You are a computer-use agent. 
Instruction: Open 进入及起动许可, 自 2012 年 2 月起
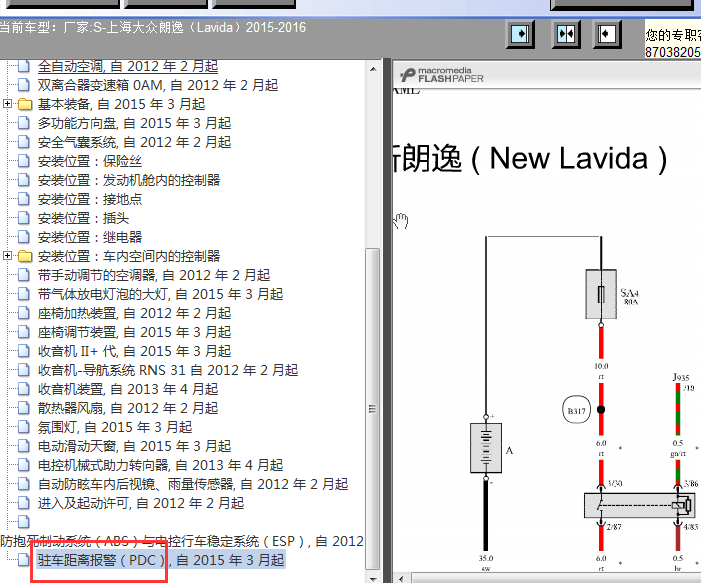click(x=140, y=503)
